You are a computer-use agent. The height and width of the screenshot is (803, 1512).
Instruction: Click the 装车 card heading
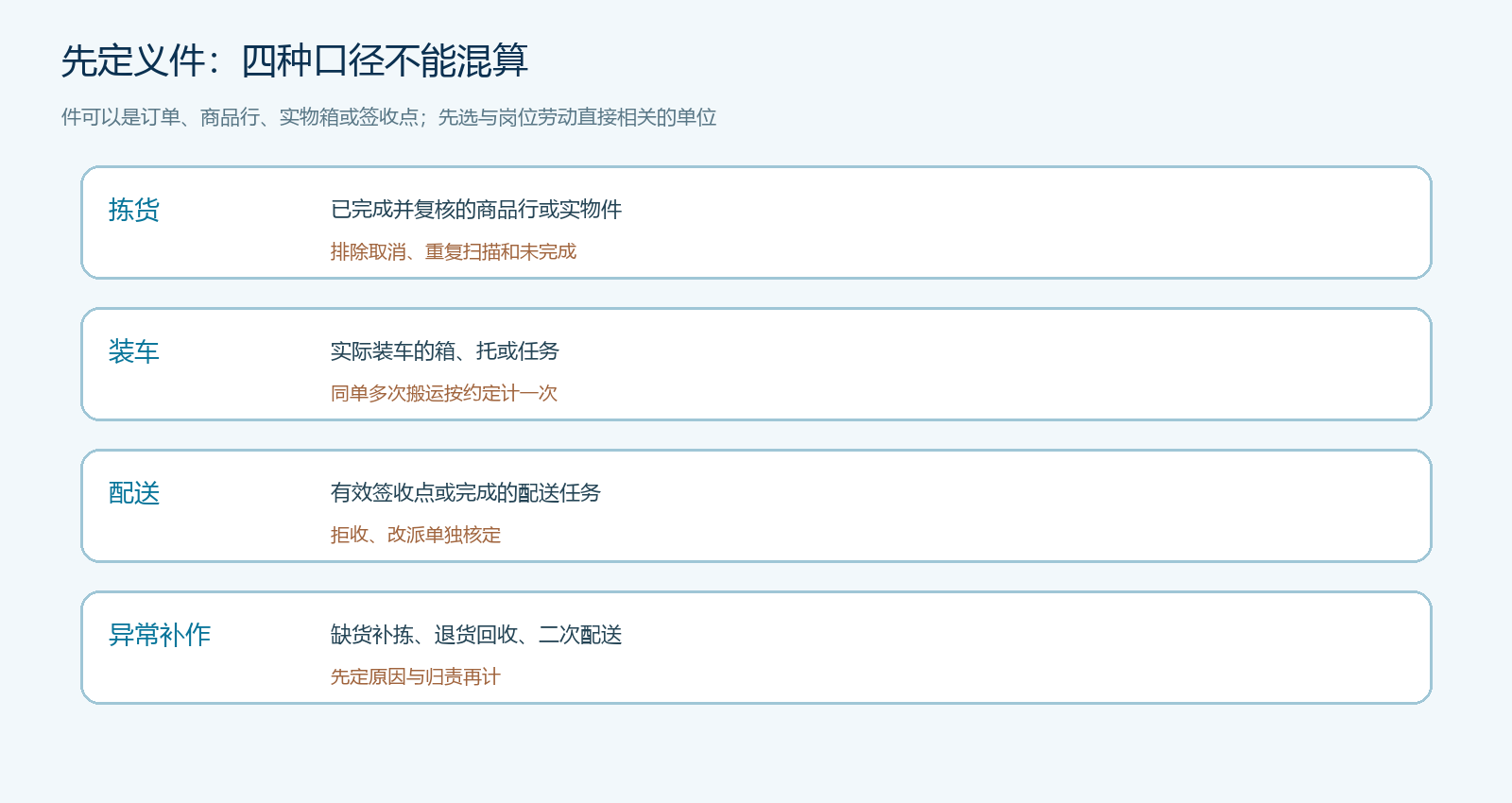[134, 351]
